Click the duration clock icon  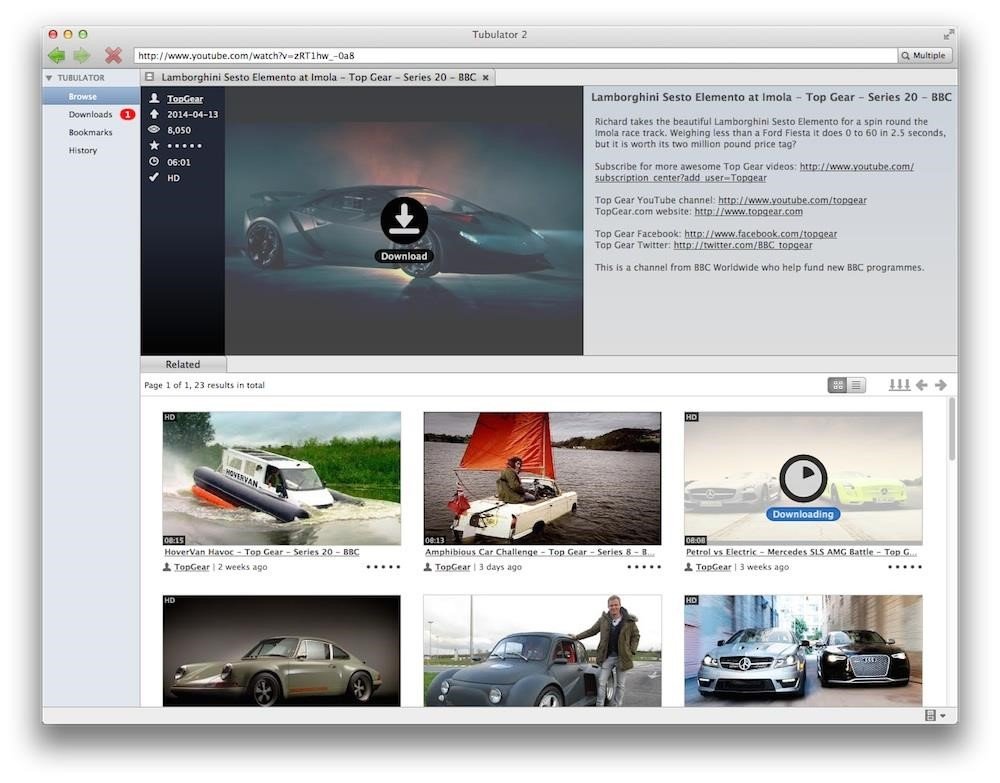pyautogui.click(x=154, y=161)
